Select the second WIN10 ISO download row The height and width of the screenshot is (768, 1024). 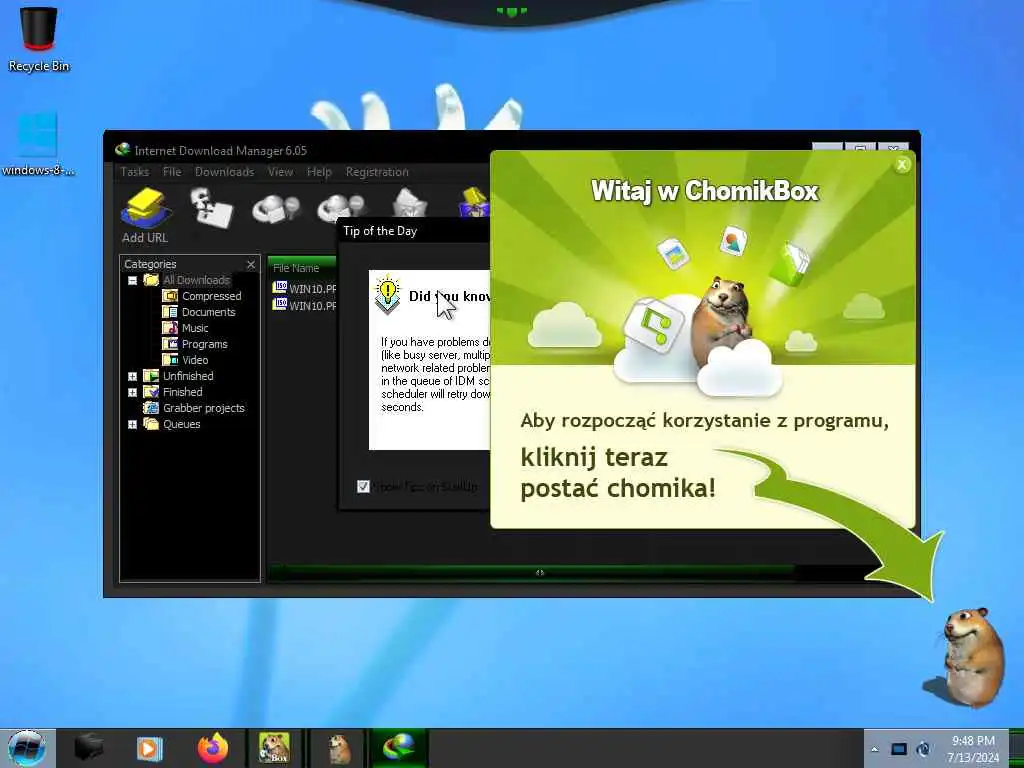tap(304, 305)
